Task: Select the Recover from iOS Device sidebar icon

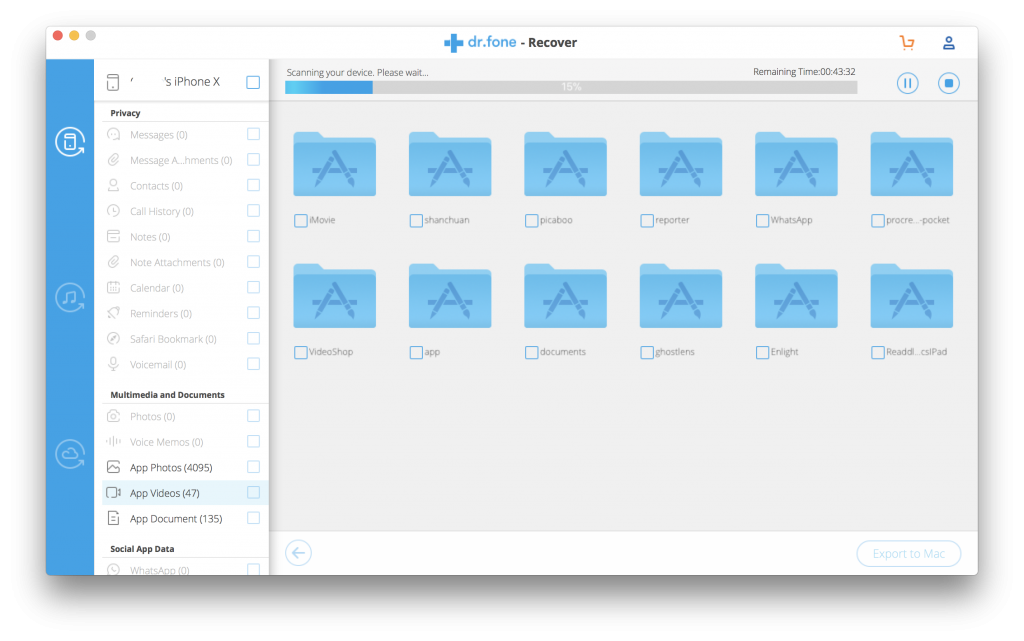Action: (70, 142)
